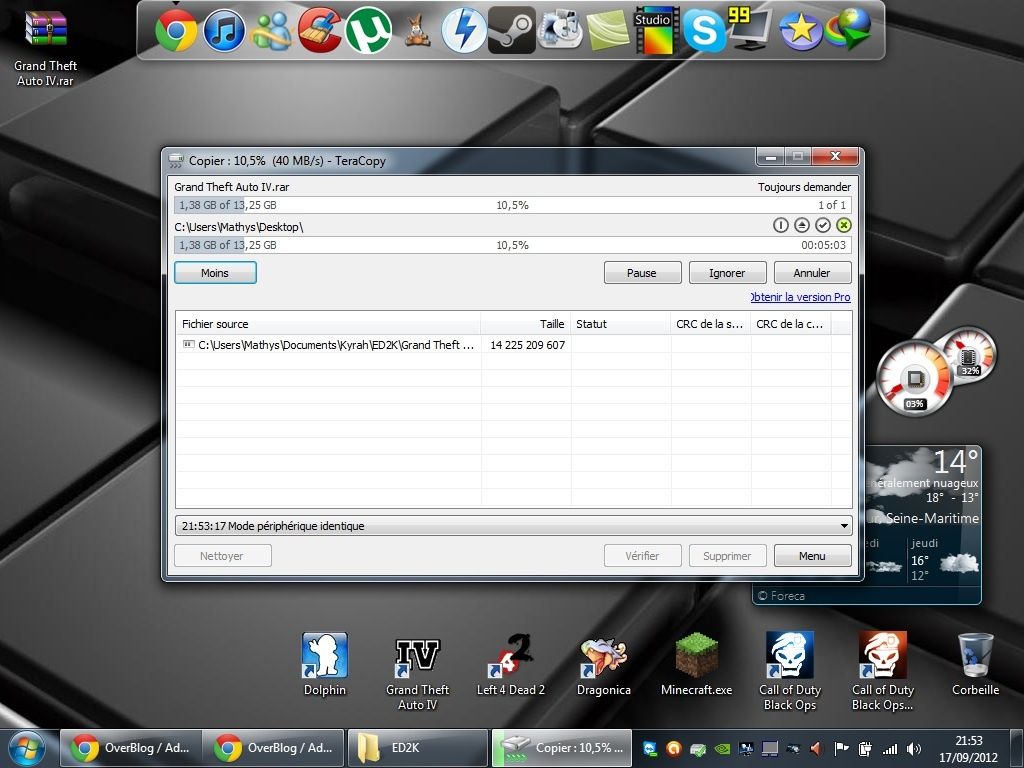
Task: Click the power plug tray icon
Action: click(x=866, y=749)
